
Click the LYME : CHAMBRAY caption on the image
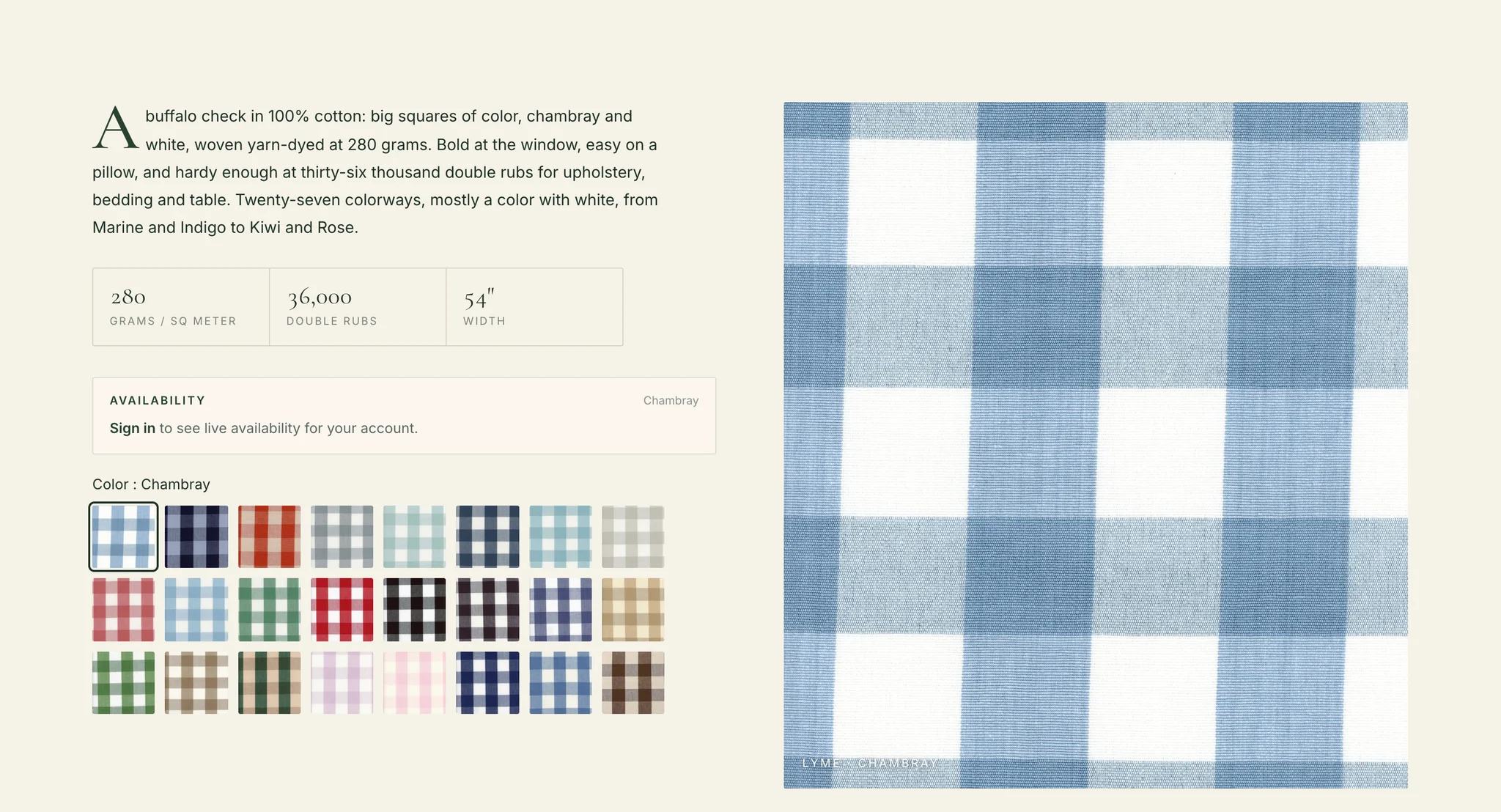pos(869,763)
